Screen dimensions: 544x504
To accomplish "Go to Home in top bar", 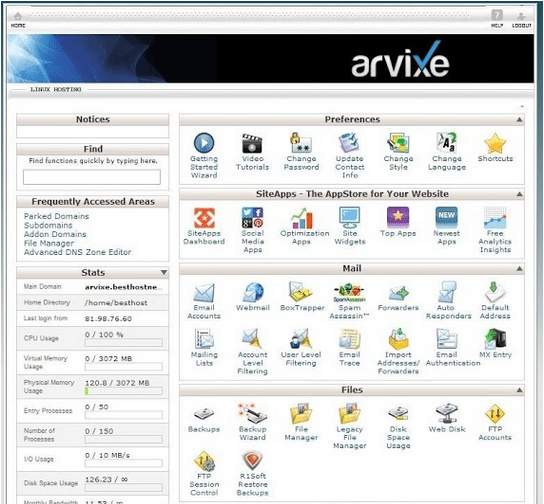I will click(18, 19).
